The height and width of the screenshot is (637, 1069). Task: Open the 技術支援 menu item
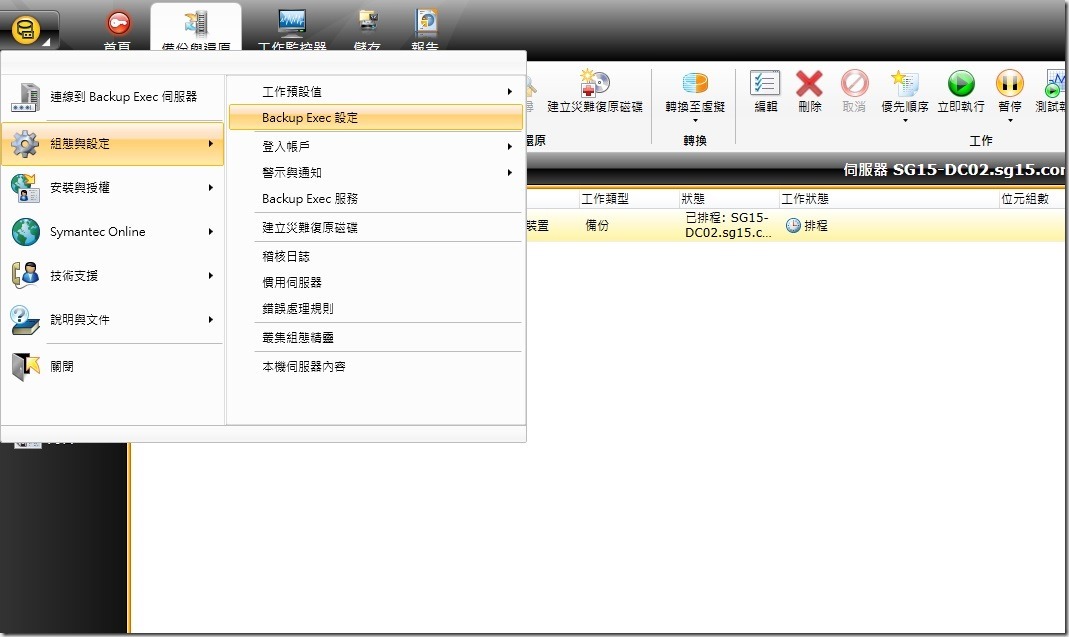[x=112, y=276]
